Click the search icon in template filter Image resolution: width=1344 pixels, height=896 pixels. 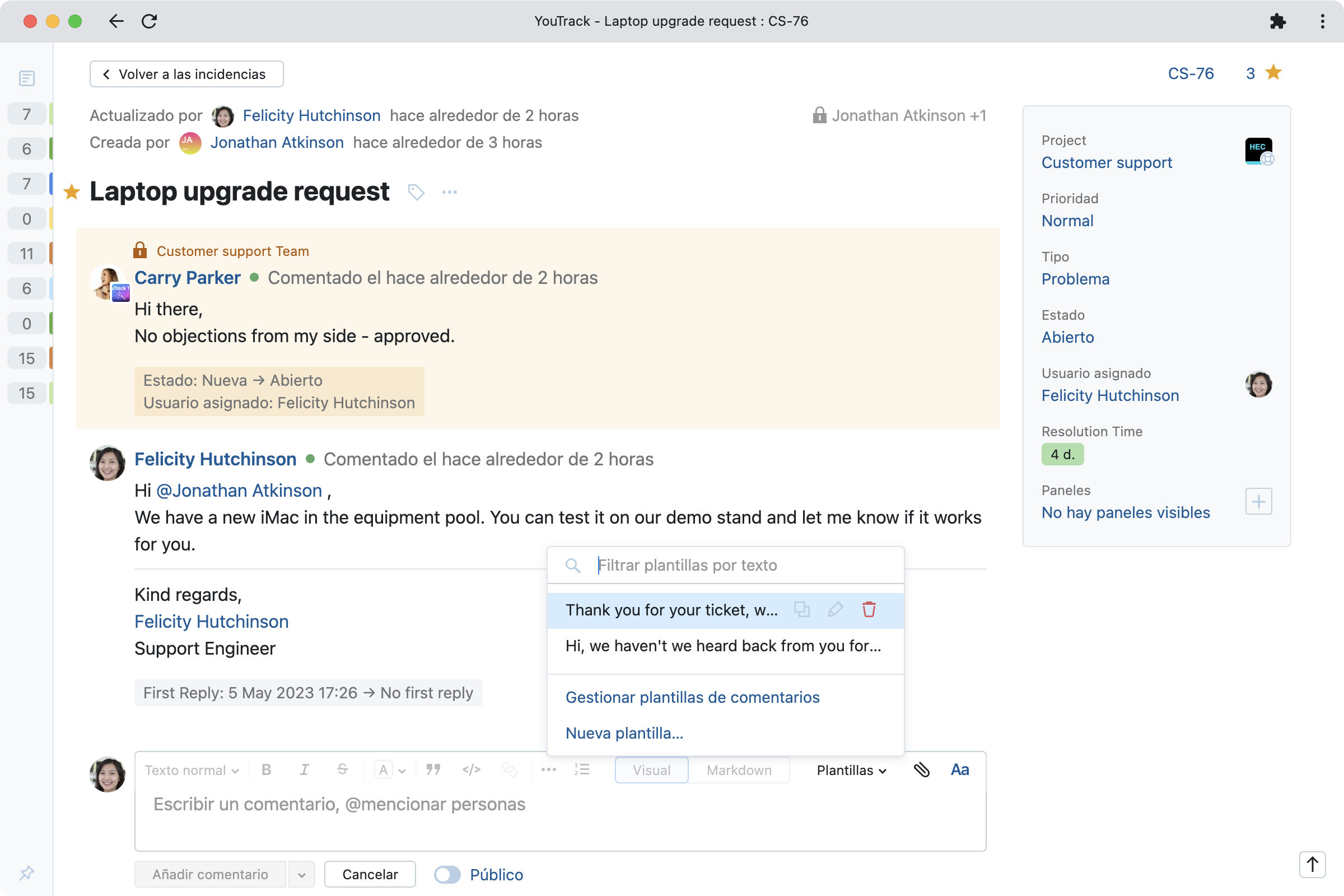pos(572,566)
